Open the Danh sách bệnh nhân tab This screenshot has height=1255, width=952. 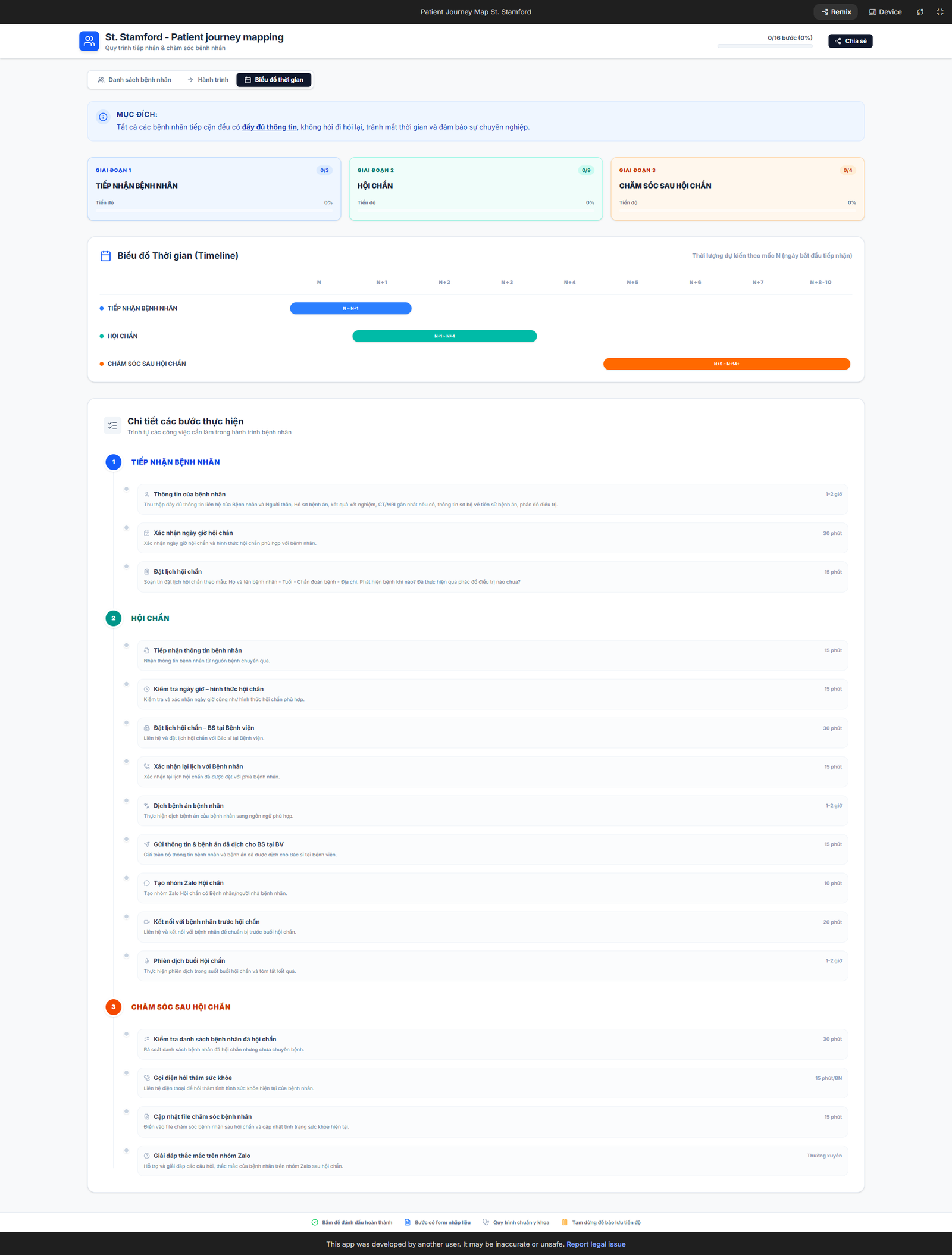[134, 80]
